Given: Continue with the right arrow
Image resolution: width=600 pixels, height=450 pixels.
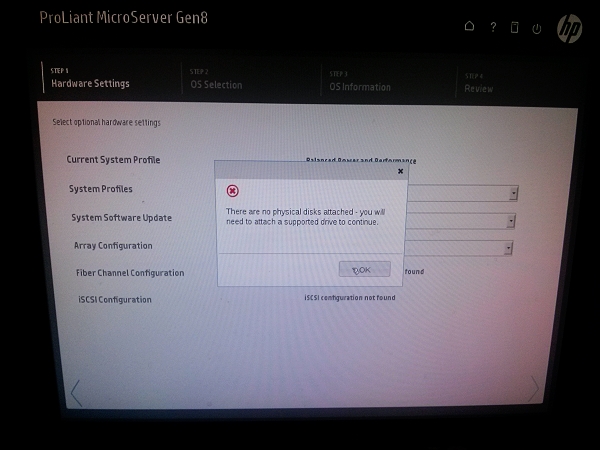Looking at the screenshot, I should [533, 388].
